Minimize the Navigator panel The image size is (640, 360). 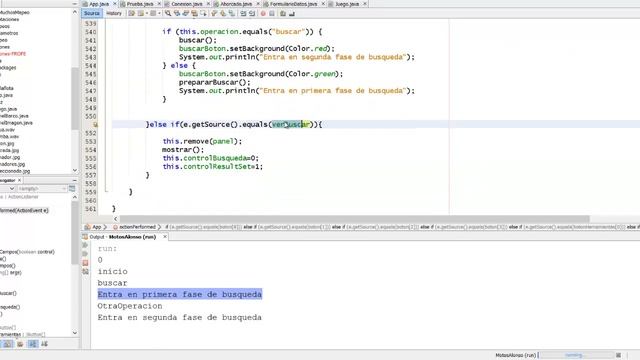[x=74, y=180]
